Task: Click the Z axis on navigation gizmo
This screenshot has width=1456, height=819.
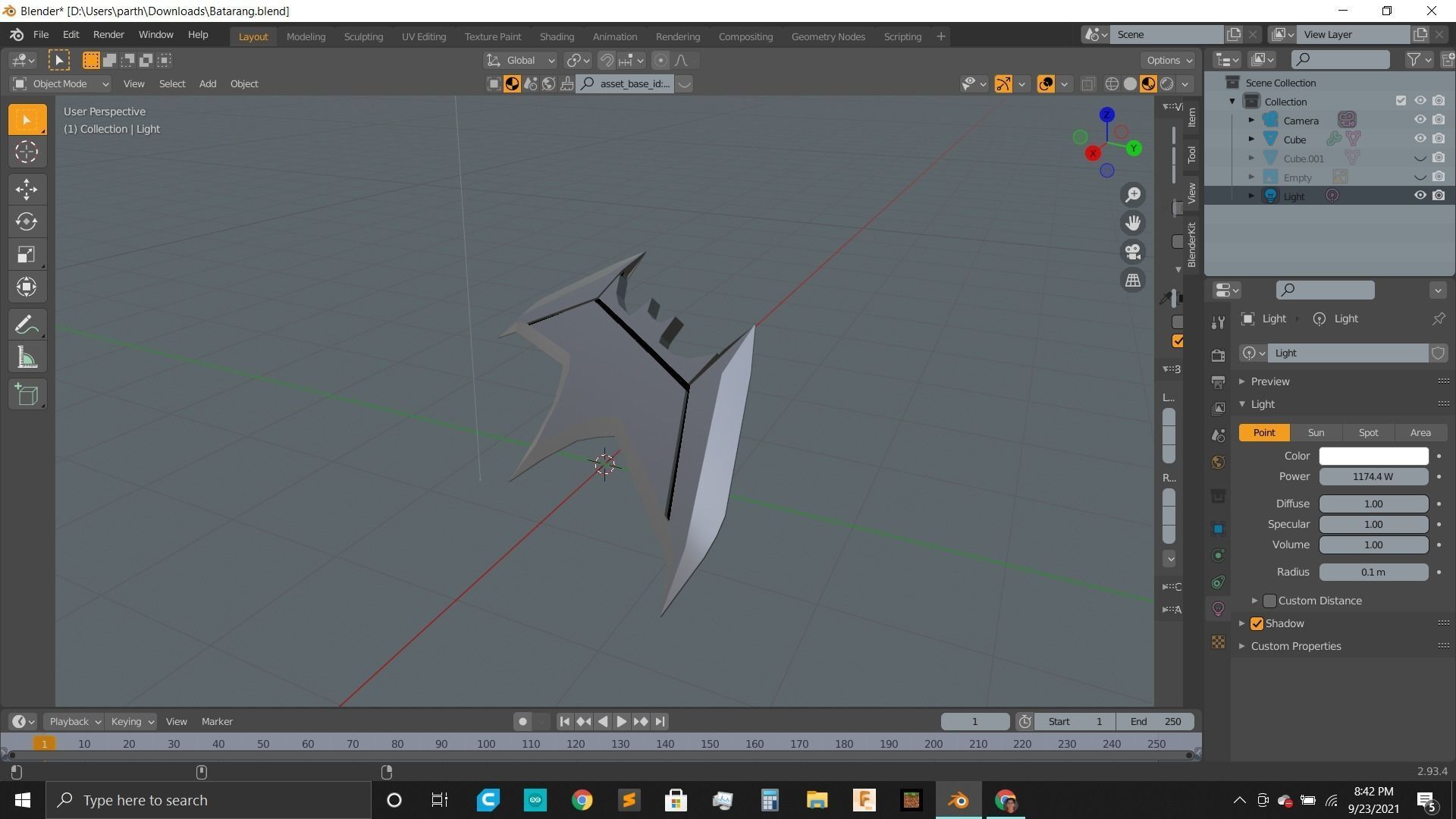Action: point(1107,115)
